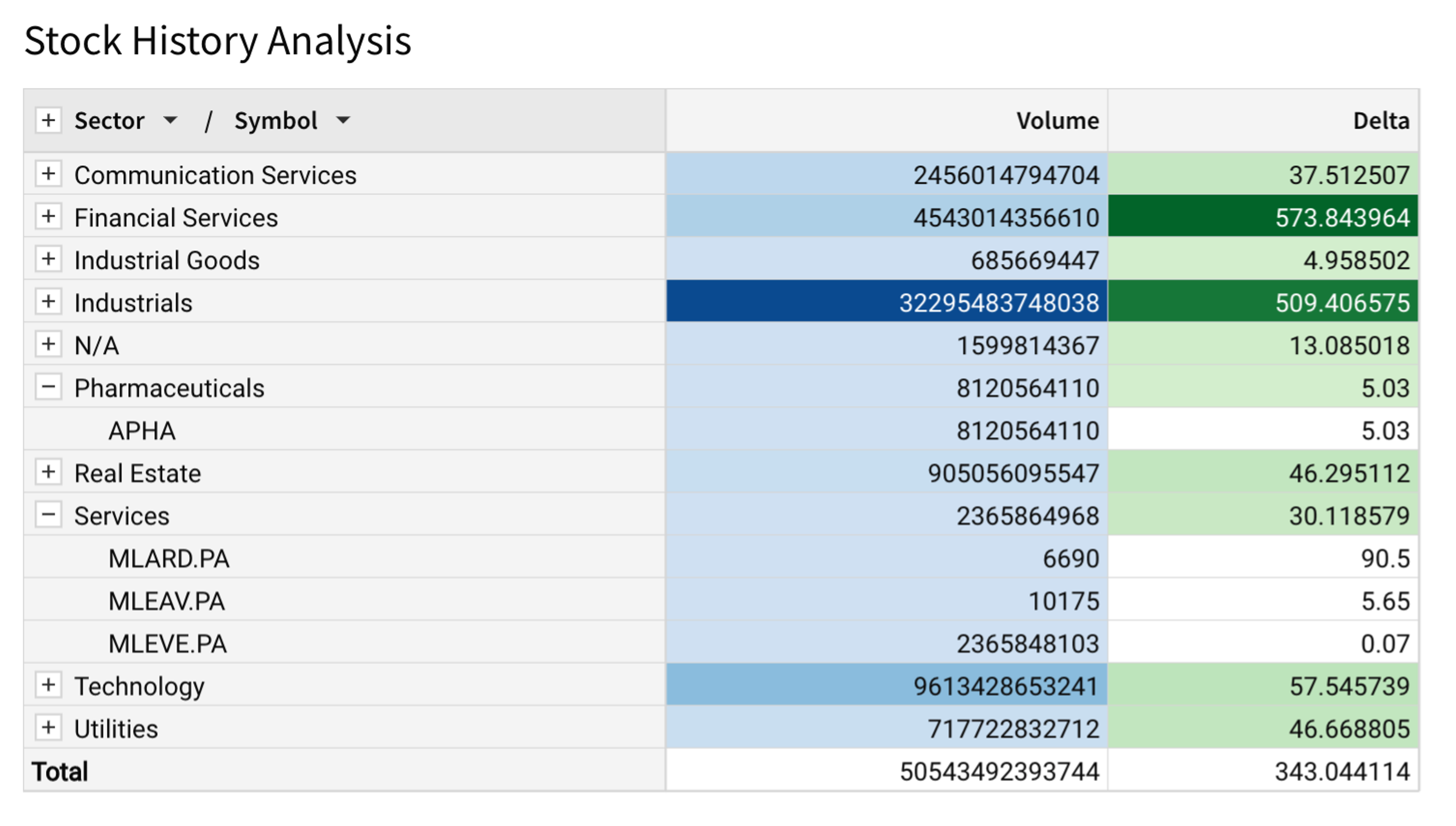Click the Real Estate label
This screenshot has width=1456, height=826.
coord(138,474)
